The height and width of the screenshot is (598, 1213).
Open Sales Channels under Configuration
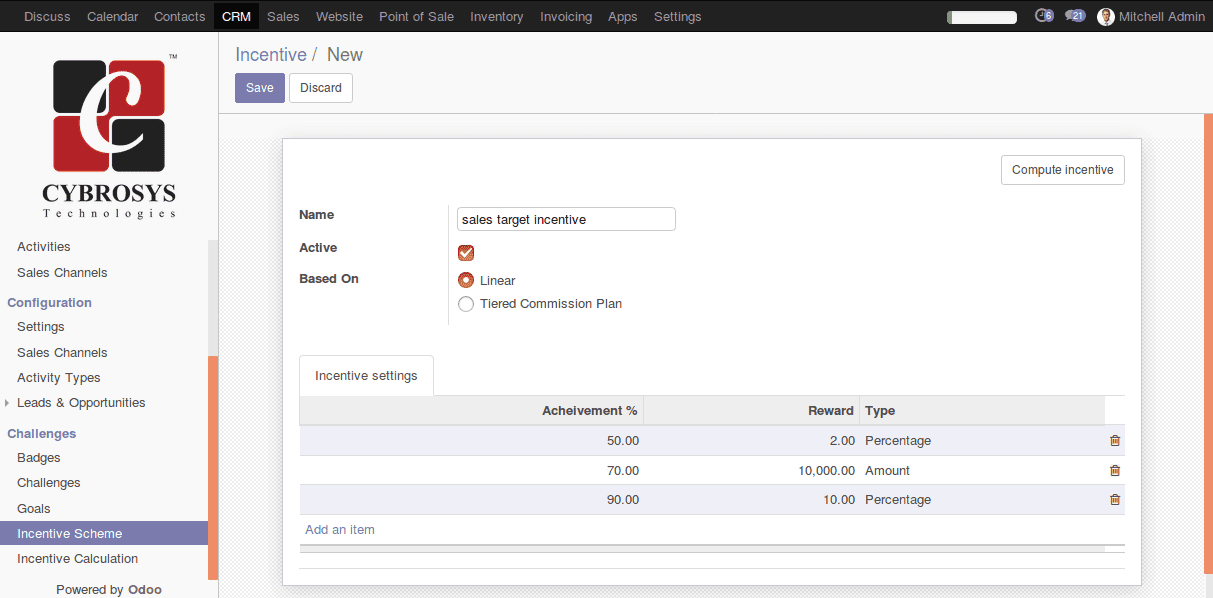point(62,353)
